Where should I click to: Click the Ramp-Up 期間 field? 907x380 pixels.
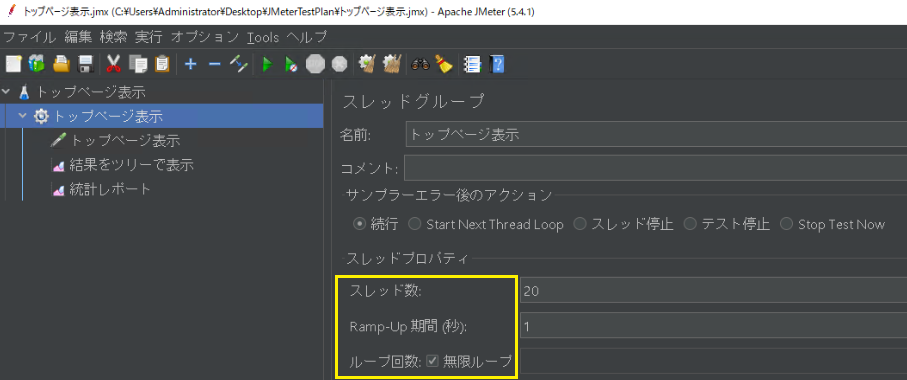click(713, 327)
